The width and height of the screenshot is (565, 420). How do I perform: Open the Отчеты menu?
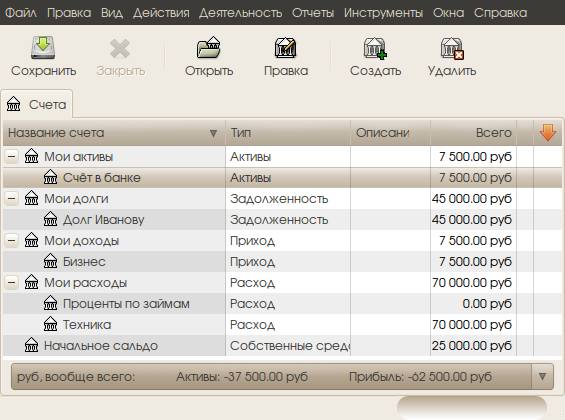[x=313, y=13]
